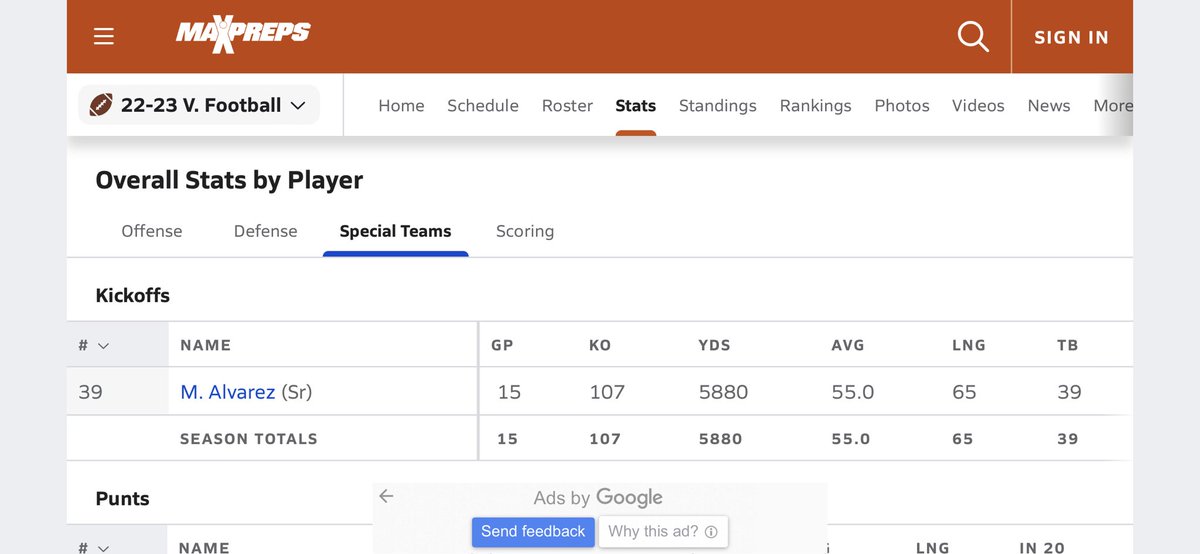Click 5880 yards in M. Alvarez row

(723, 392)
